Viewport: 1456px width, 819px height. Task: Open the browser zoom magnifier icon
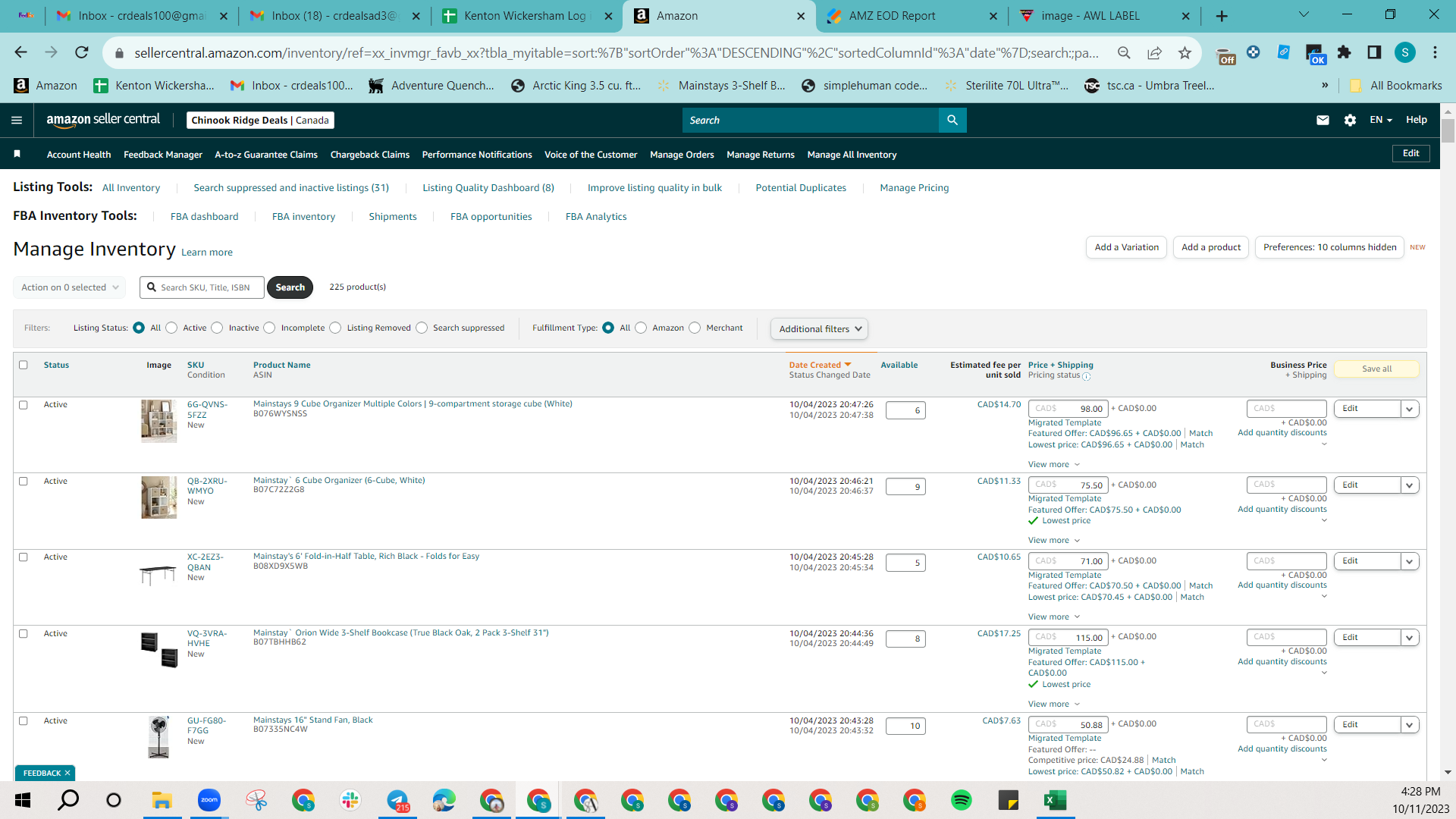coord(1124,52)
